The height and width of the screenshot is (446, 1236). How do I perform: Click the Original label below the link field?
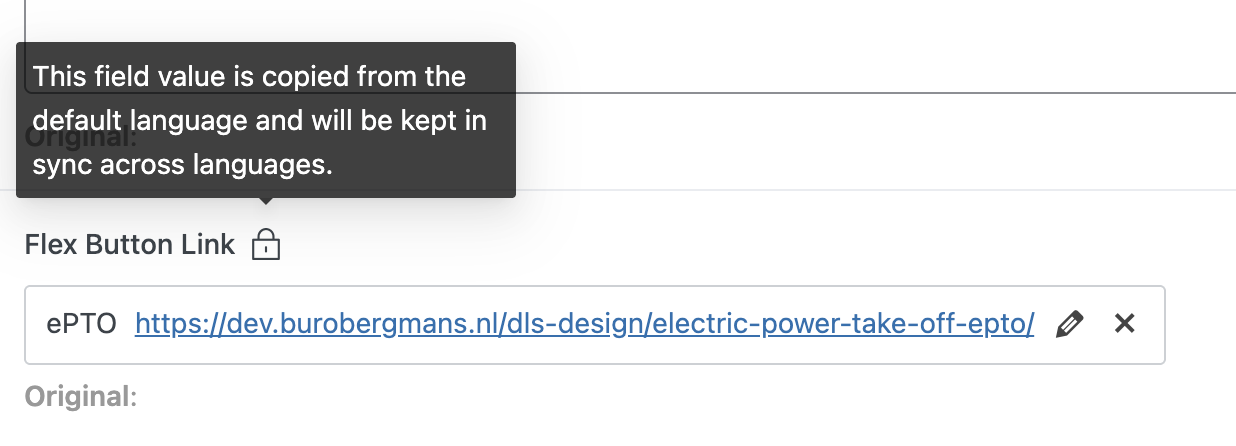pyautogui.click(x=80, y=397)
